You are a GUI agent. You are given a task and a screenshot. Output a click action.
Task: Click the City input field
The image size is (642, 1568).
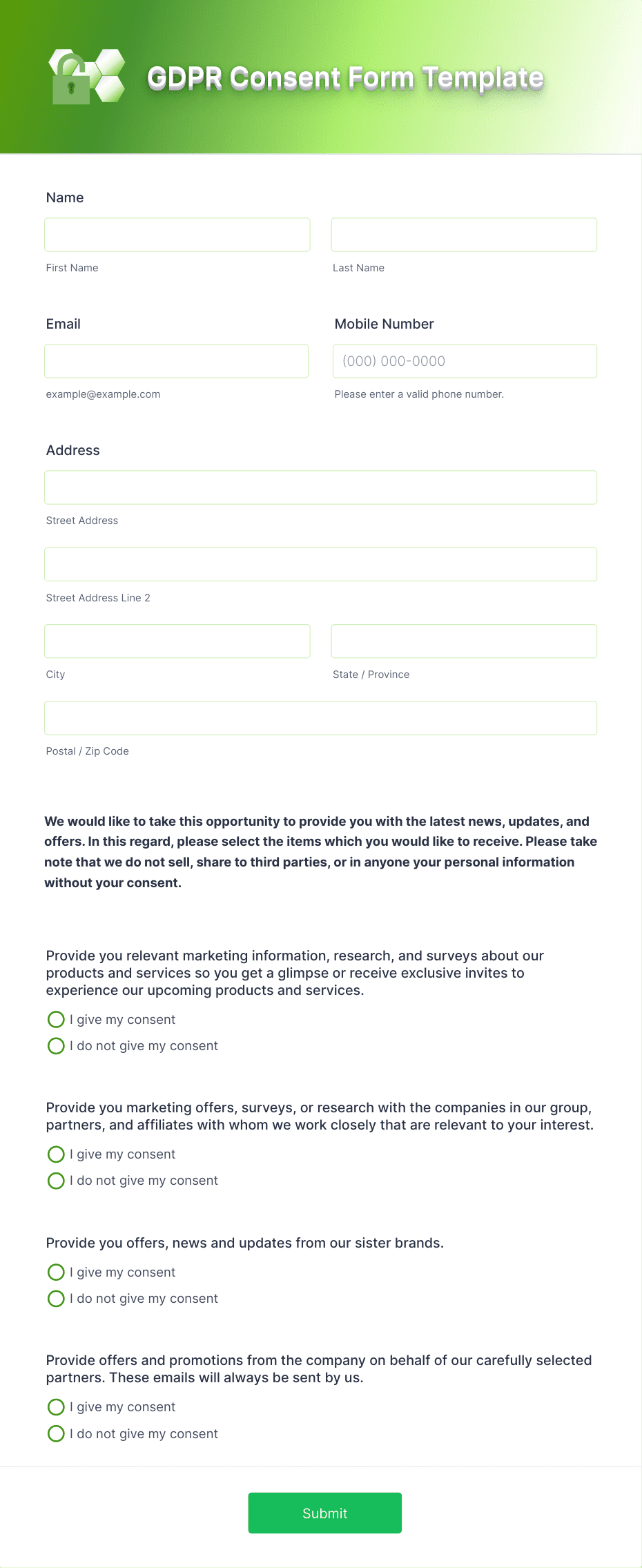[177, 641]
